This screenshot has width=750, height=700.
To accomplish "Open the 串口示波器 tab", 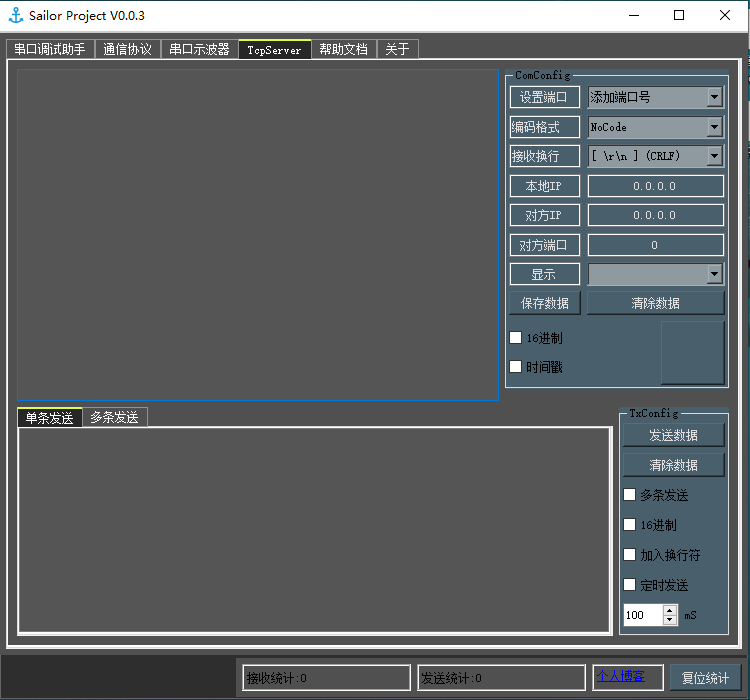I will click(x=199, y=49).
